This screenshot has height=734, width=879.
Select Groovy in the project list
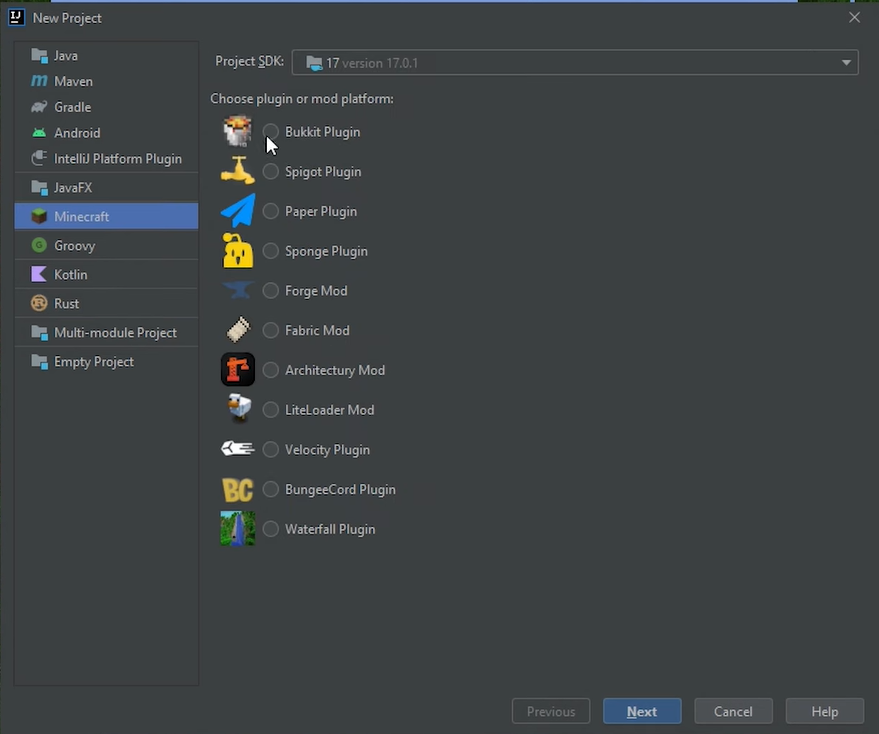pyautogui.click(x=107, y=246)
